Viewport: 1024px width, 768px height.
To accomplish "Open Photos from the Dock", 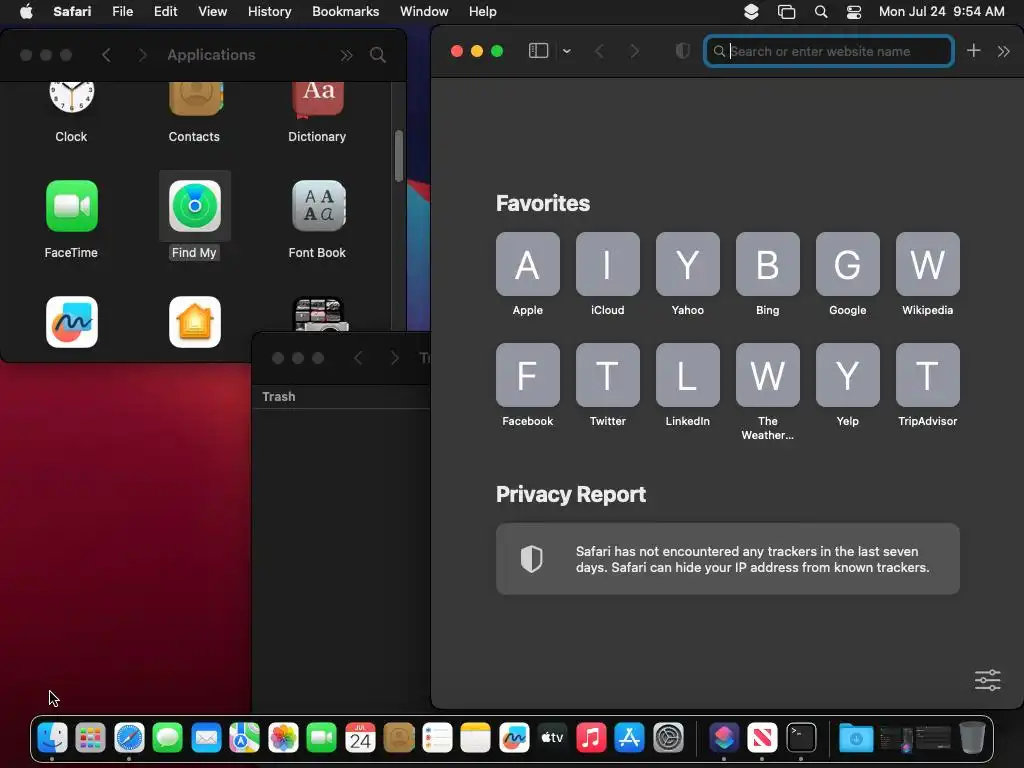I will (283, 738).
